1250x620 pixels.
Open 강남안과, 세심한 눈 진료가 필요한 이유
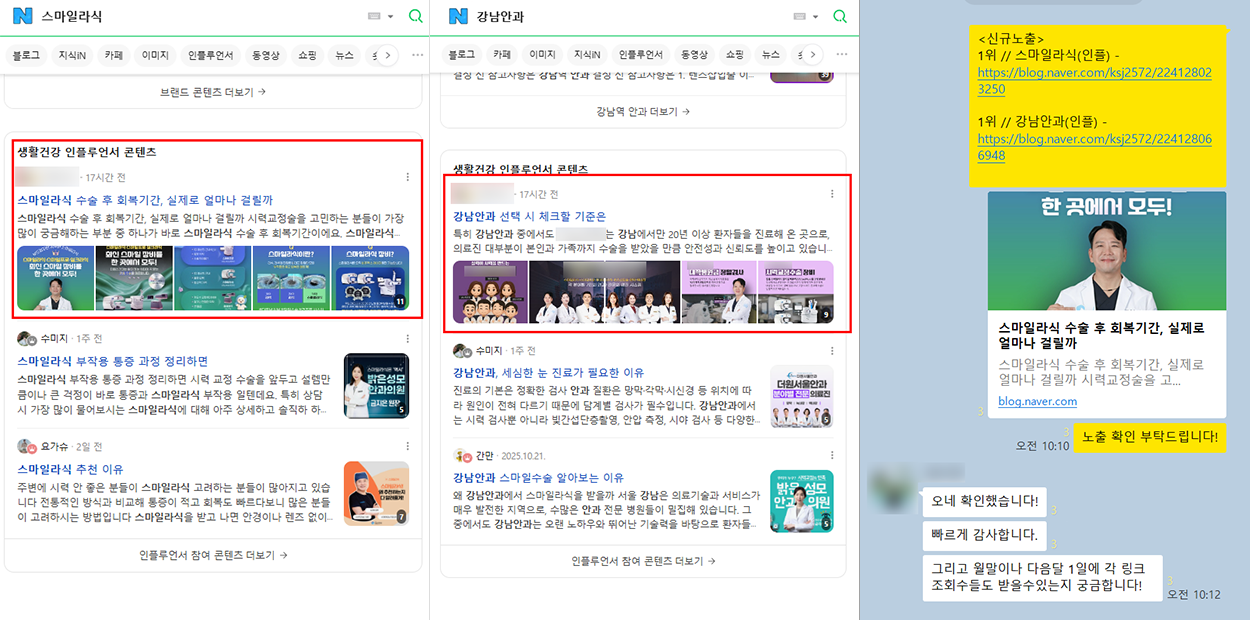(548, 373)
